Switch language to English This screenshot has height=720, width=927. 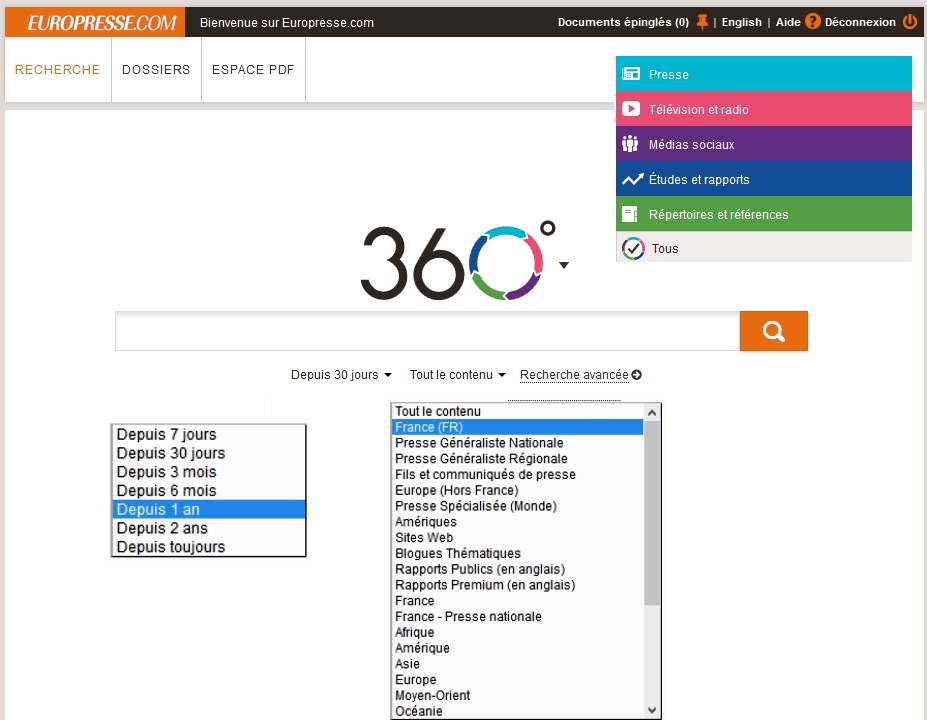pyautogui.click(x=741, y=22)
